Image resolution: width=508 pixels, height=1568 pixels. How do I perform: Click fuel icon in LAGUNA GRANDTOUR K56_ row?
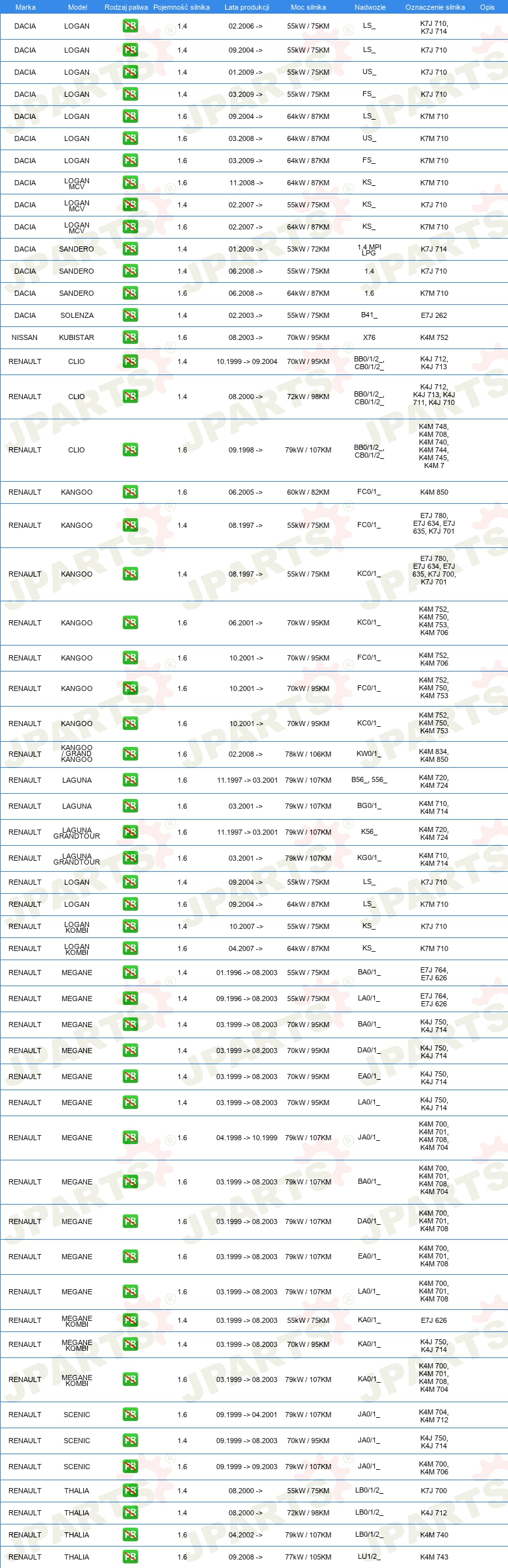[x=130, y=832]
